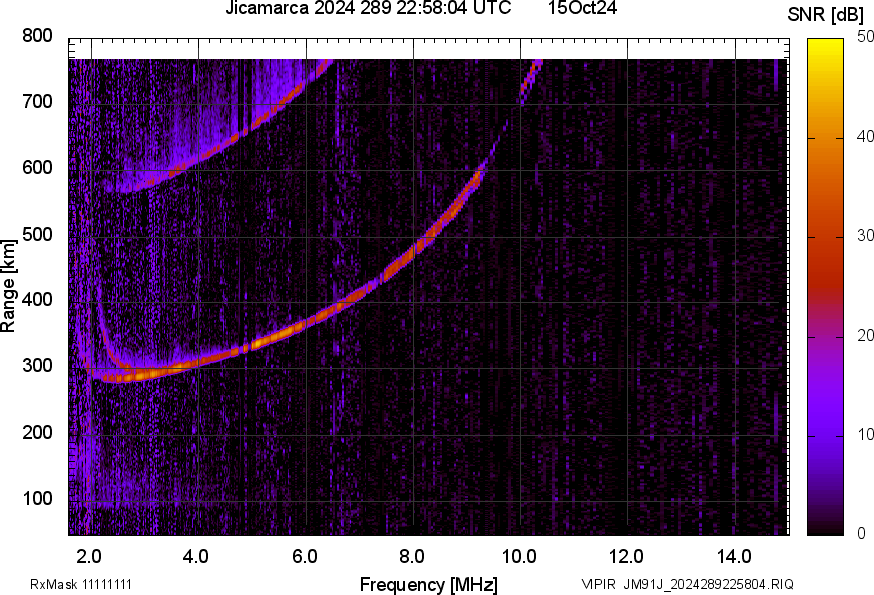Click the colorbar value '10'

tap(865, 435)
